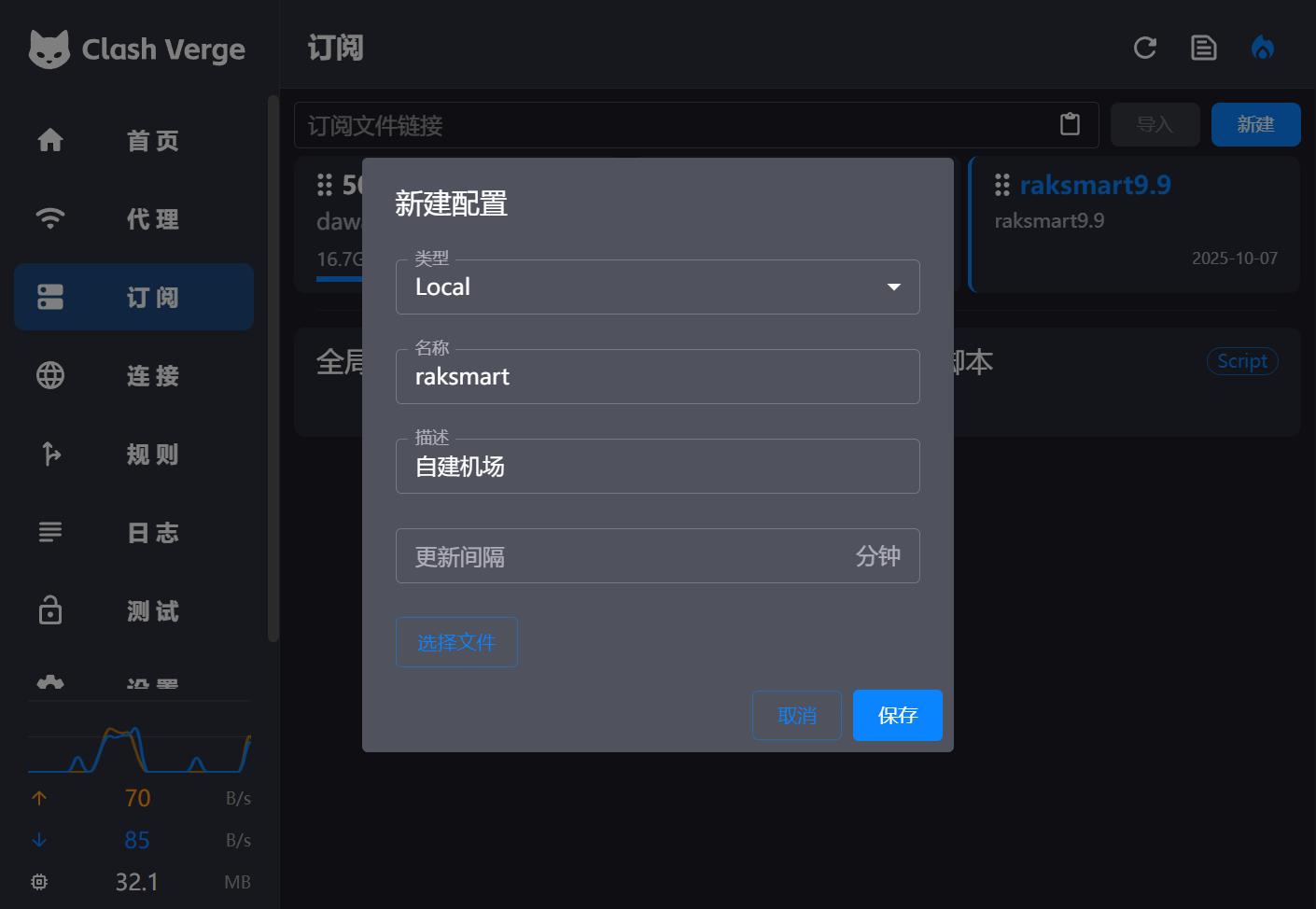Click 选择文件 to choose a file

click(x=456, y=642)
